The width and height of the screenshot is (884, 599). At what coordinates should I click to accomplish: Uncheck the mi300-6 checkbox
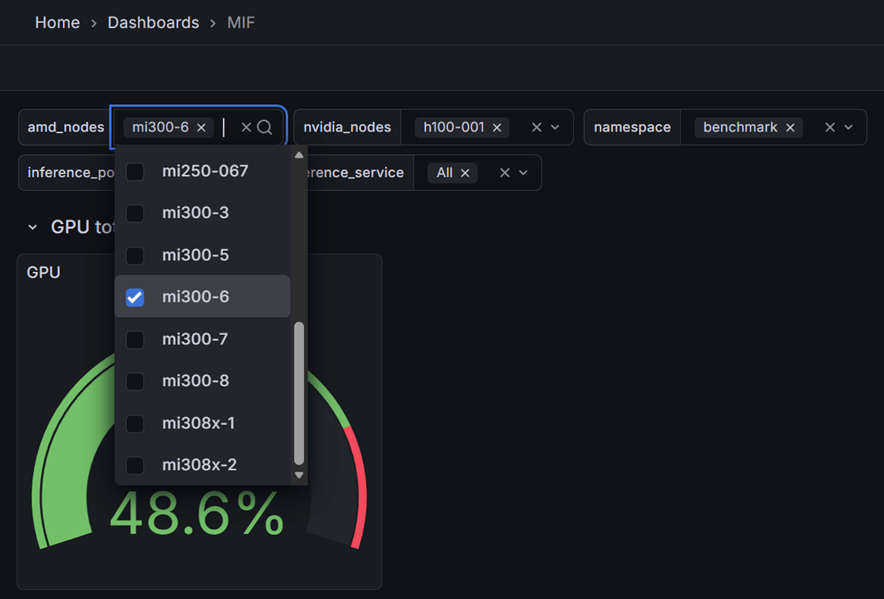coord(134,297)
